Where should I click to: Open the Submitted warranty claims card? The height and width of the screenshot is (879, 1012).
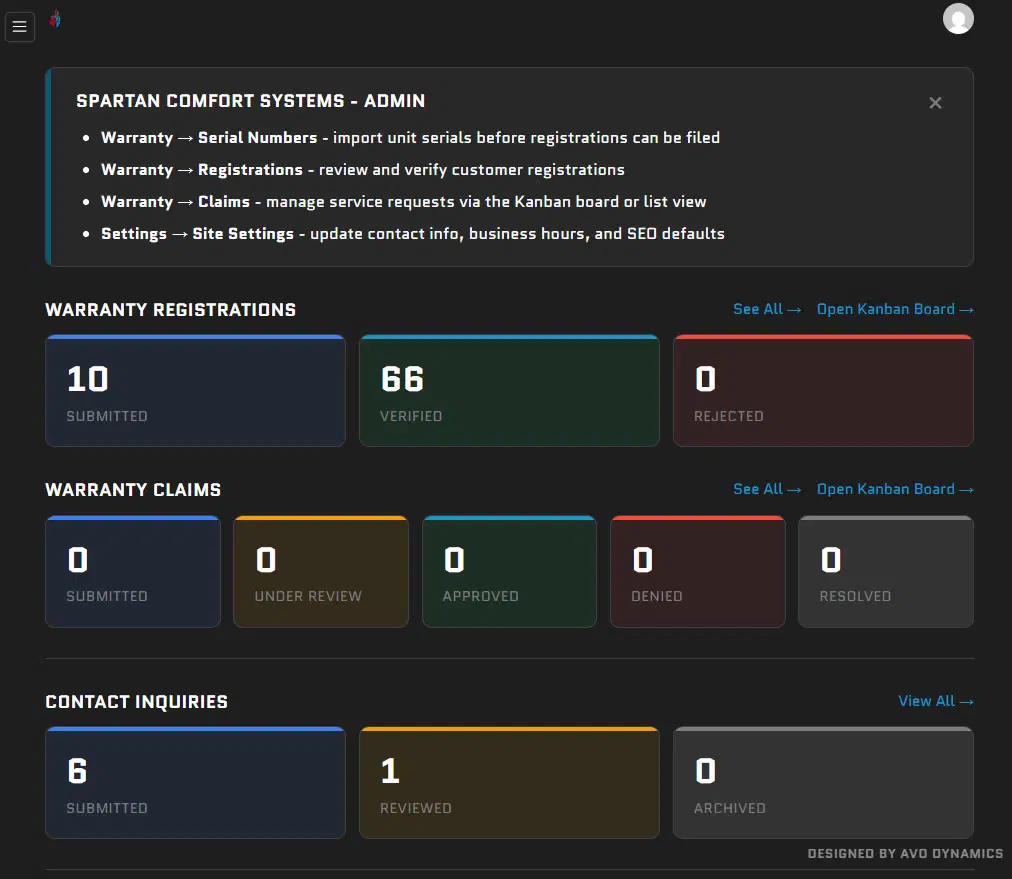(x=133, y=571)
